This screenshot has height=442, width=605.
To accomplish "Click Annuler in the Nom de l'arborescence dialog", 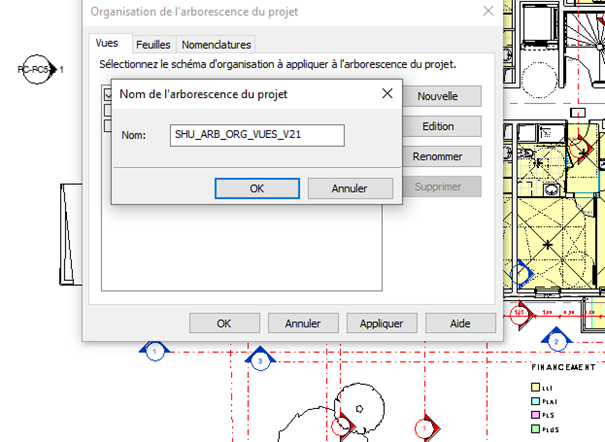I will click(350, 189).
